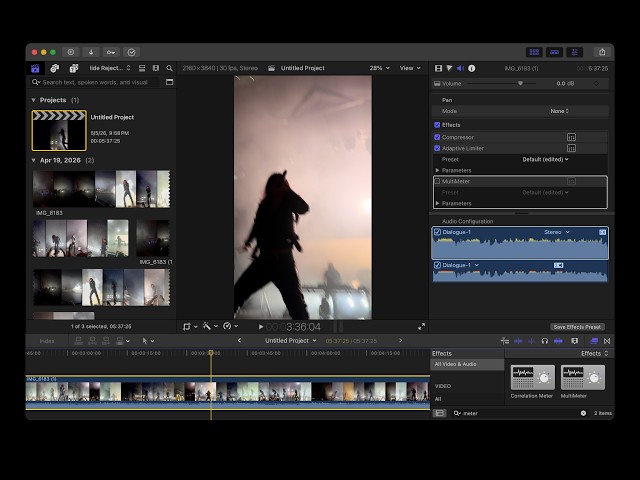The image size is (640, 480).
Task: Open the Untitled Project timeline history dropdown
Action: (291, 340)
